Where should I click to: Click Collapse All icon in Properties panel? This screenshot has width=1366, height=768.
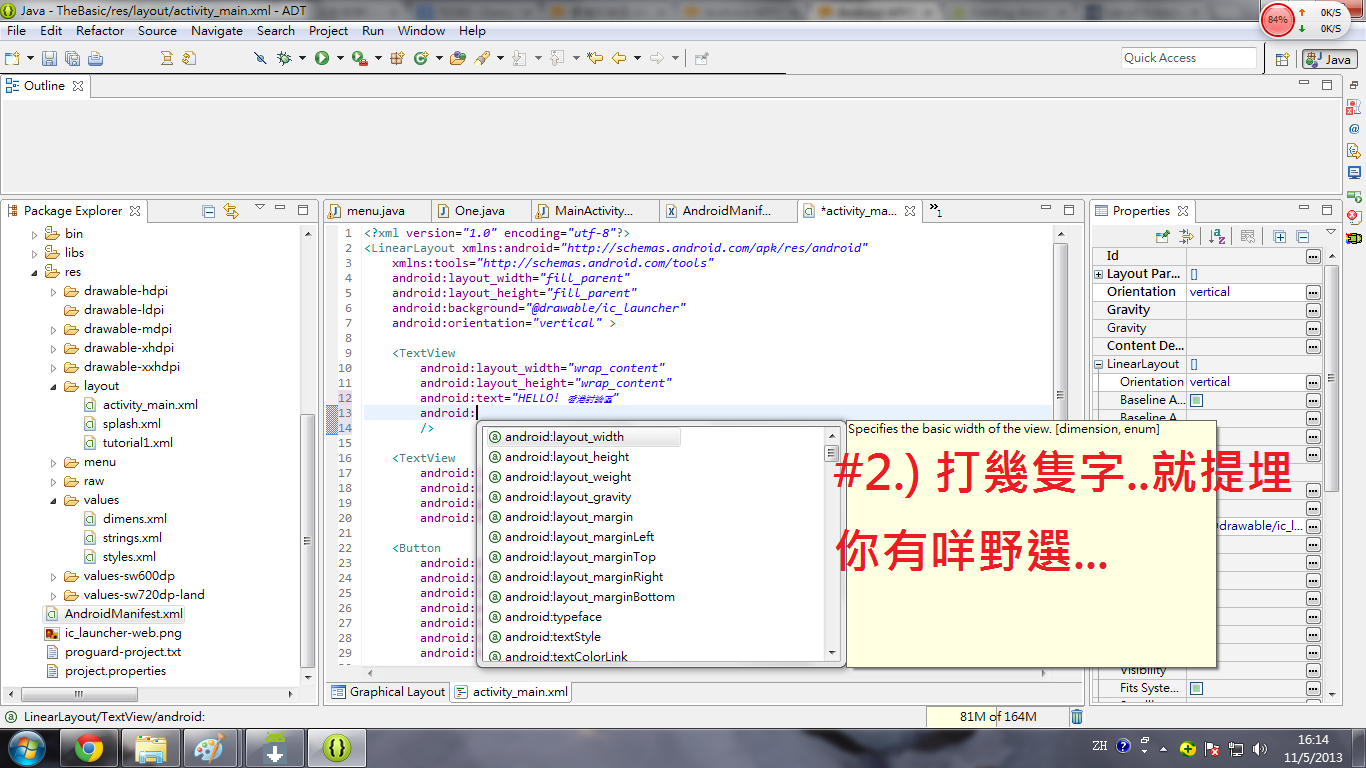click(x=1302, y=237)
